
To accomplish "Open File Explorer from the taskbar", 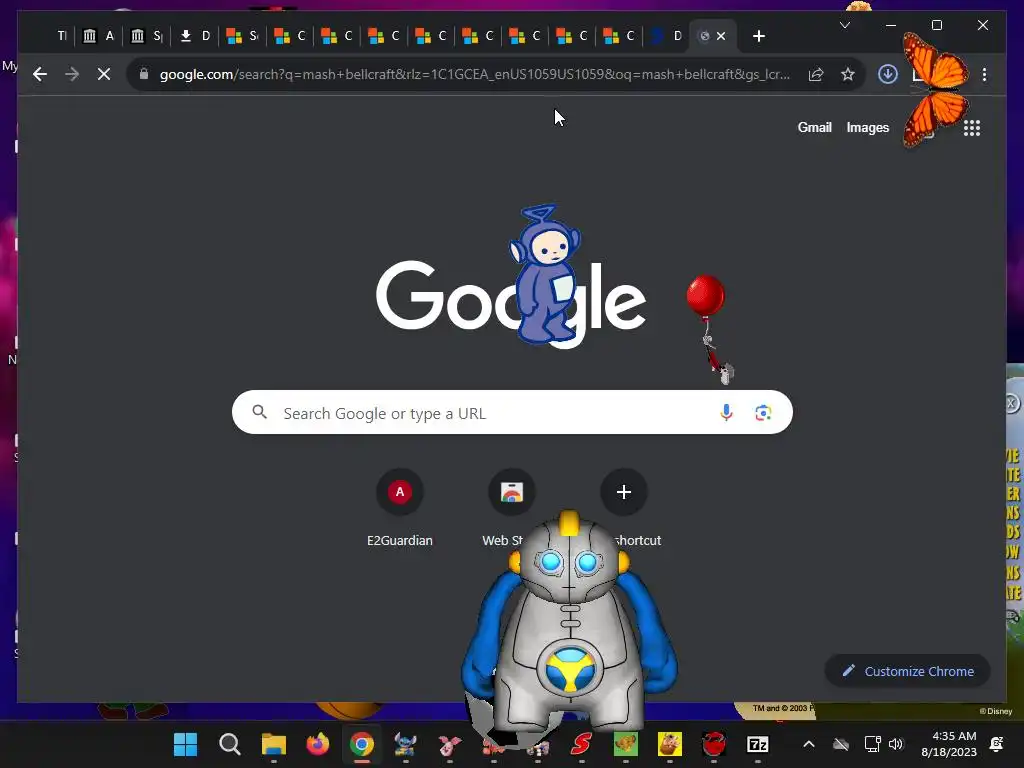I will [274, 744].
